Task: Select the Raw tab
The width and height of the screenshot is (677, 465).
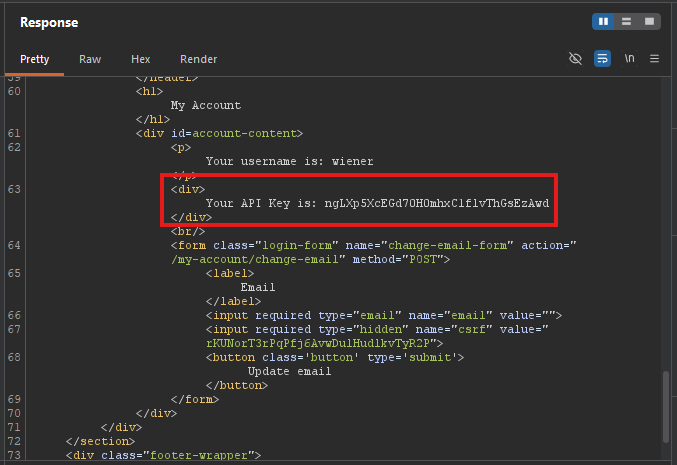Action: coord(90,59)
